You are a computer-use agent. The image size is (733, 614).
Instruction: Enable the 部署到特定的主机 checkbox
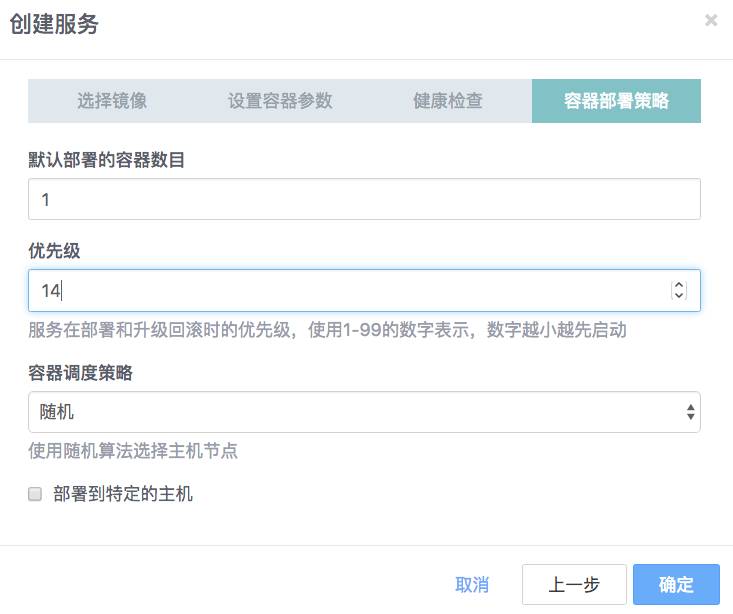point(35,494)
